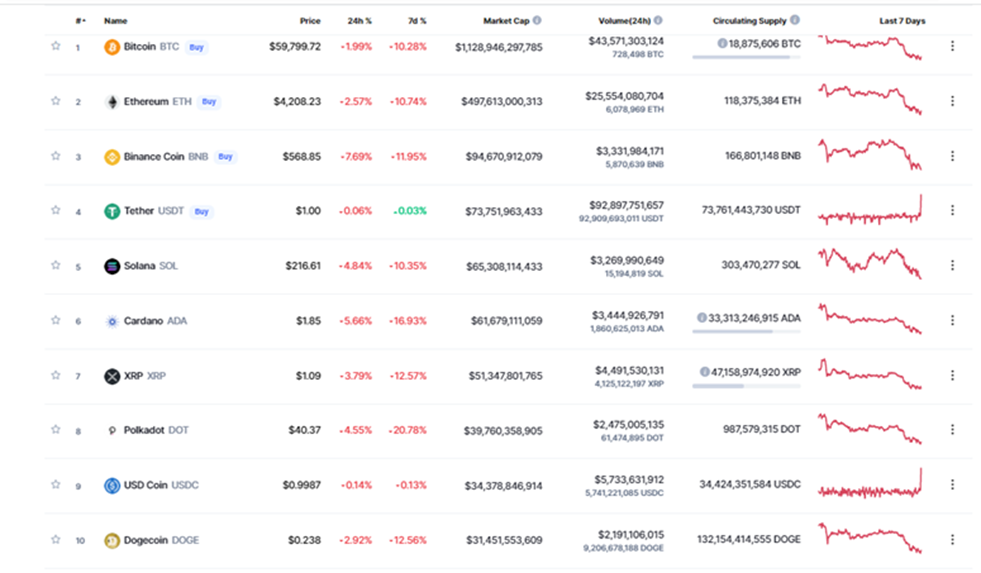Toggle watchlist star for Solana
This screenshot has height=573, width=981.
point(56,265)
